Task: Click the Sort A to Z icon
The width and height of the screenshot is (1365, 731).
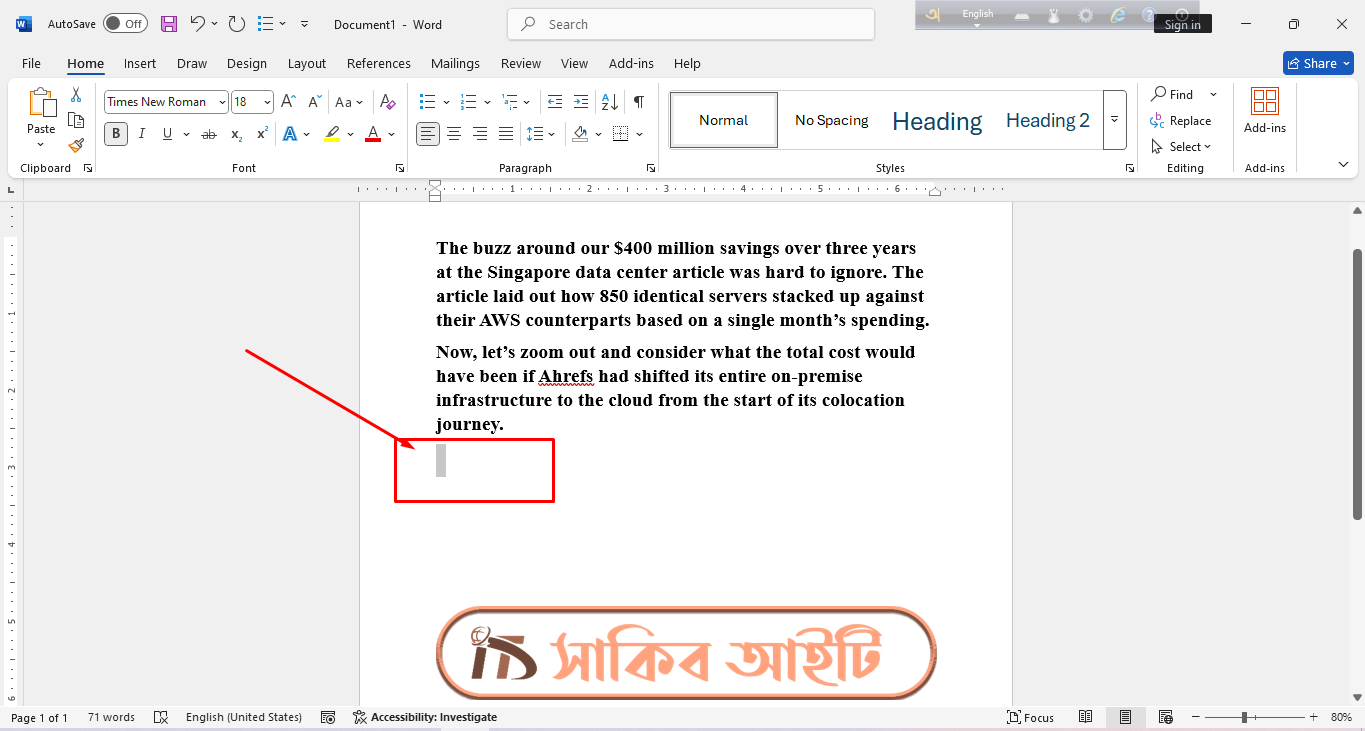Action: [x=609, y=102]
